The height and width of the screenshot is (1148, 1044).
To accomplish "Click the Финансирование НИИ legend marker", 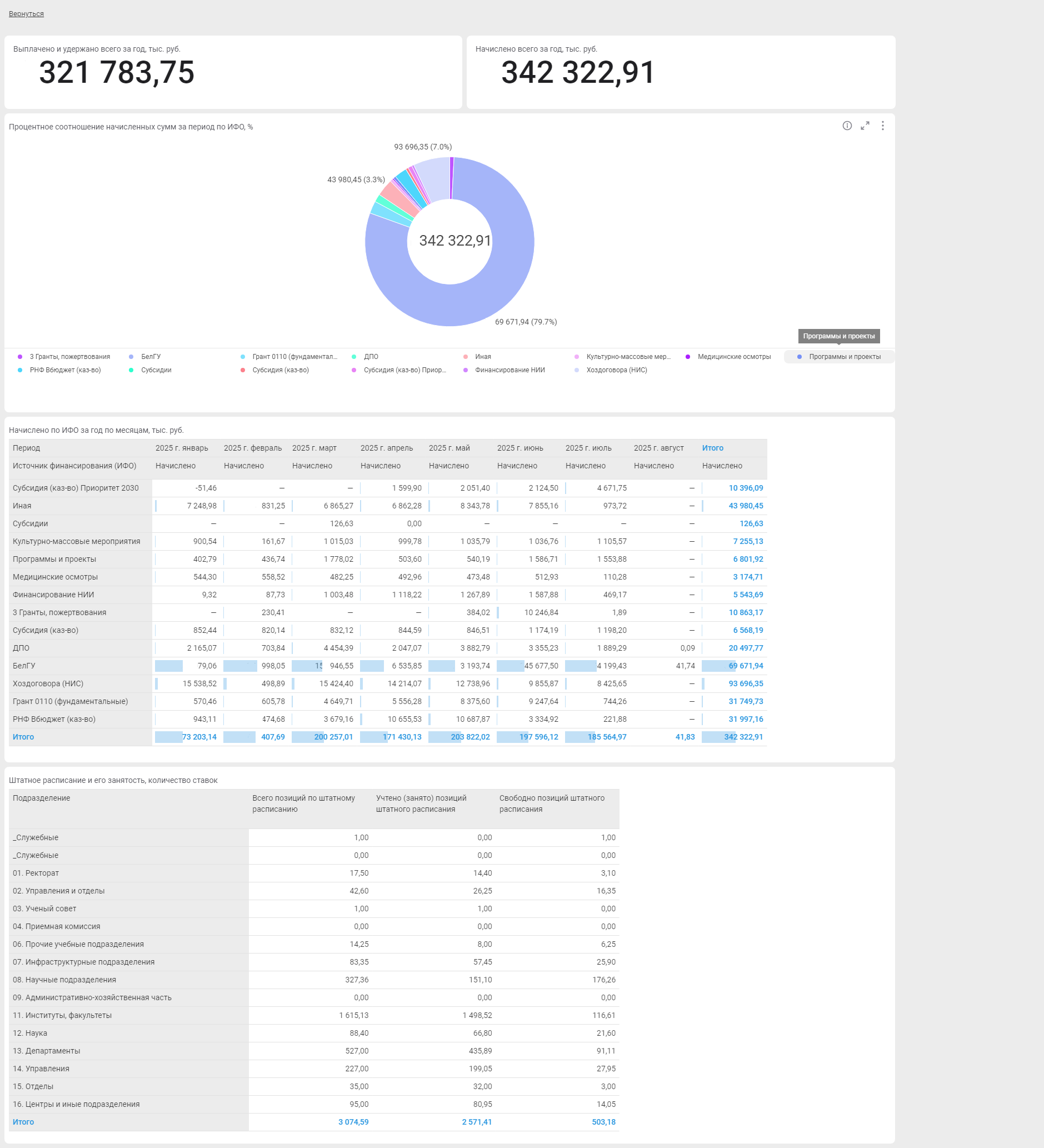I will 466,370.
